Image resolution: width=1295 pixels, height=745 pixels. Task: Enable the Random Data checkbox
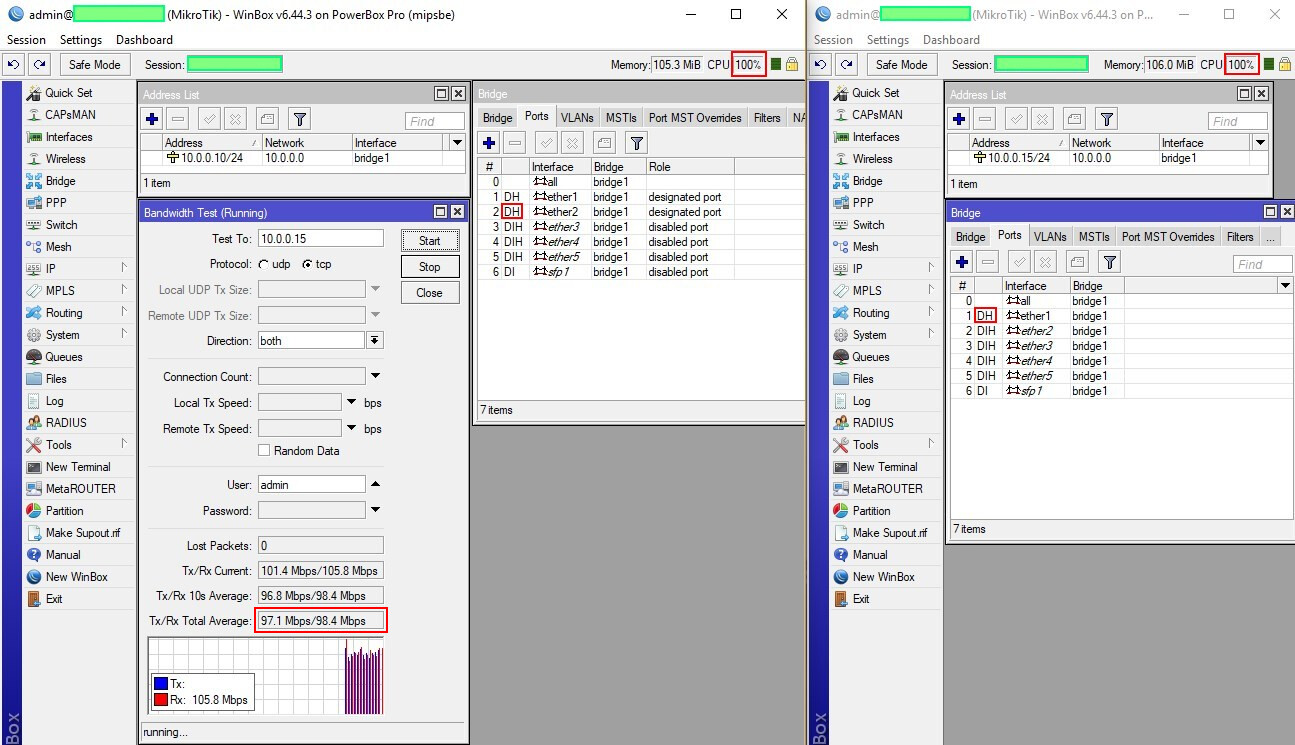click(x=264, y=451)
